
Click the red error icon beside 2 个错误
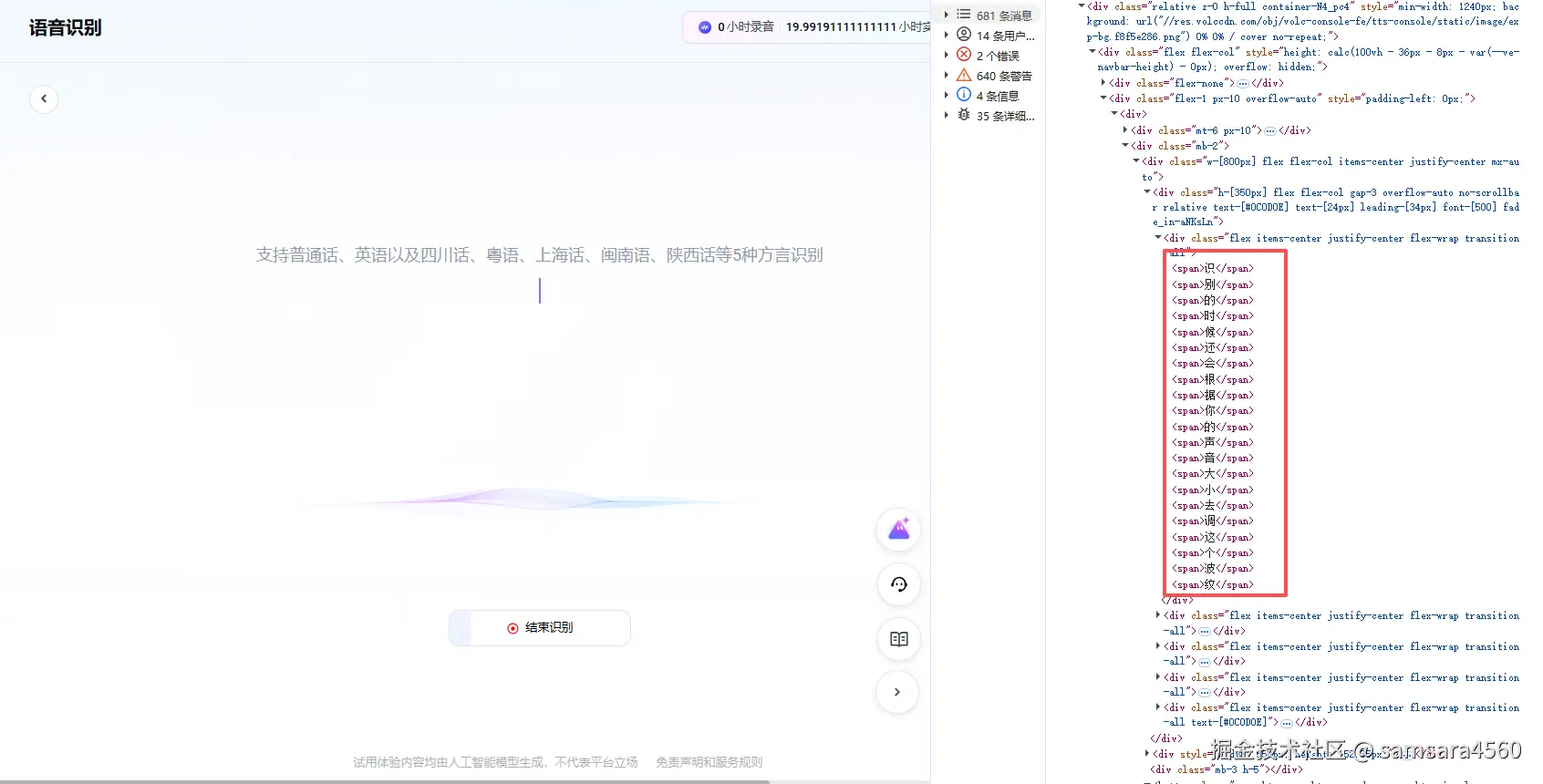[x=964, y=55]
